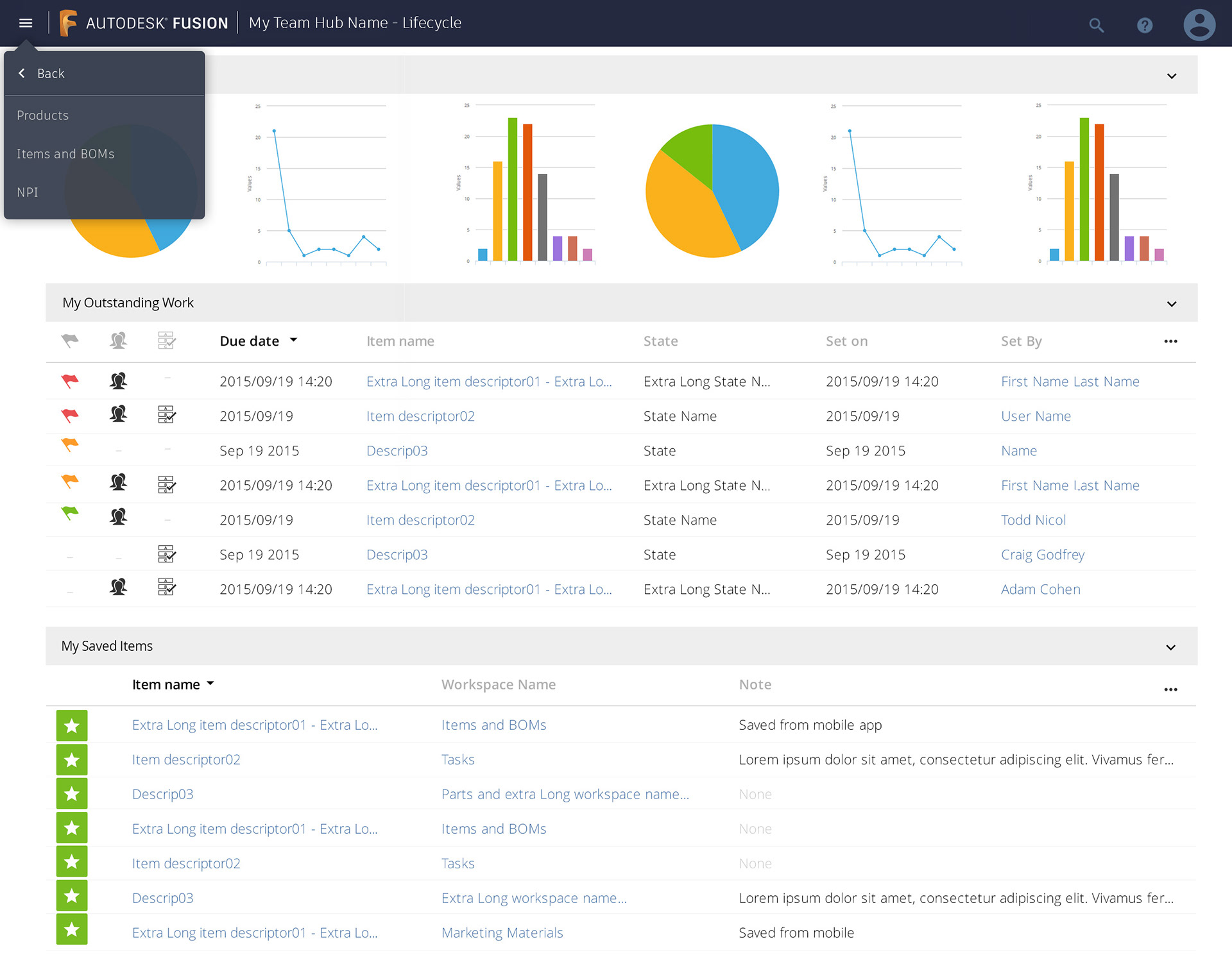Click the search magnifier icon

click(x=1096, y=26)
